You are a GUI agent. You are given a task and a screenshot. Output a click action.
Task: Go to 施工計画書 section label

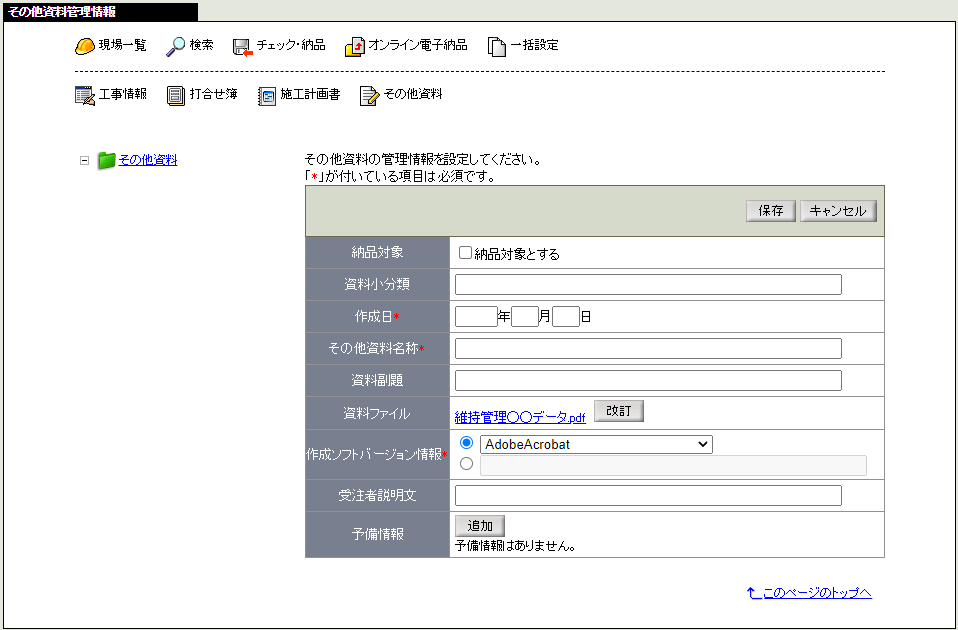pos(310,93)
